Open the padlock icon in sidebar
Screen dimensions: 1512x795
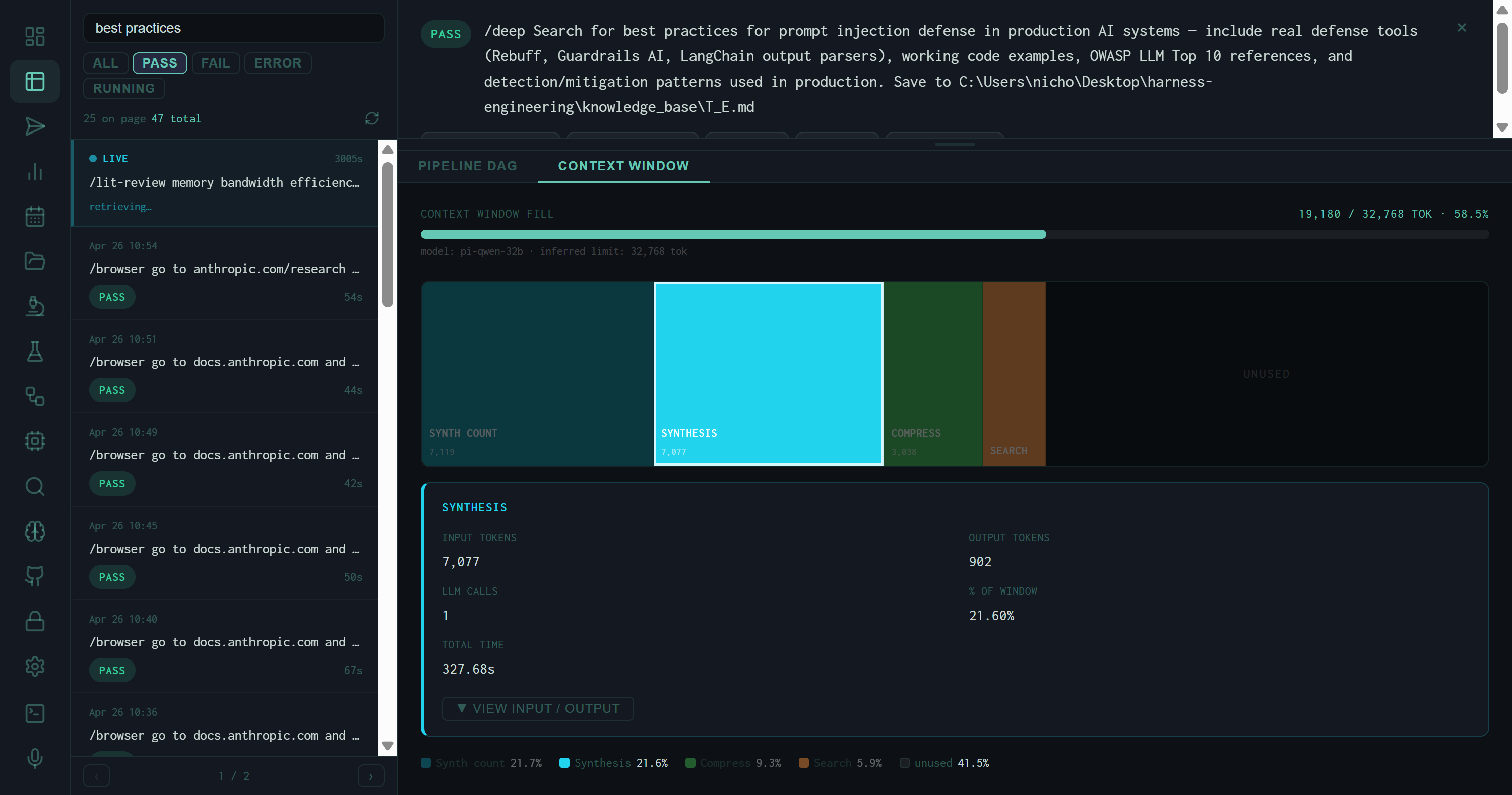tap(35, 621)
